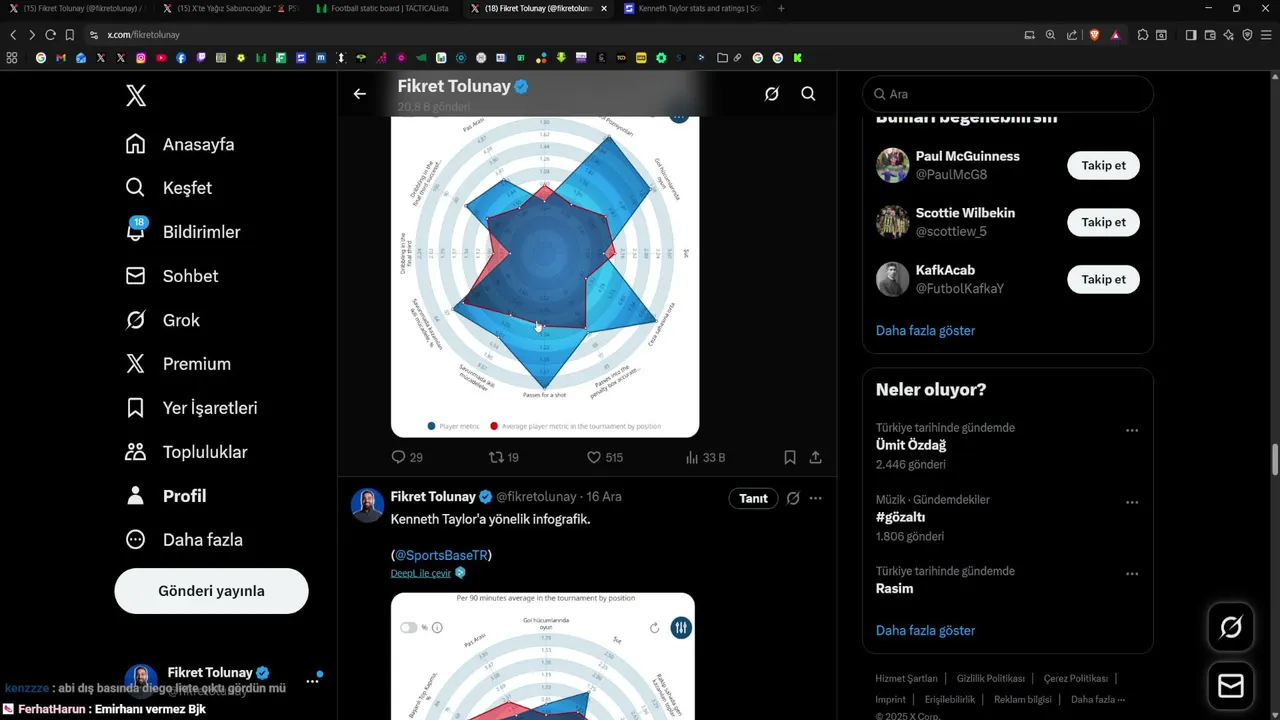Click Daha fazla göster under follow suggestions
Screen dimensions: 1280x720
click(x=925, y=330)
